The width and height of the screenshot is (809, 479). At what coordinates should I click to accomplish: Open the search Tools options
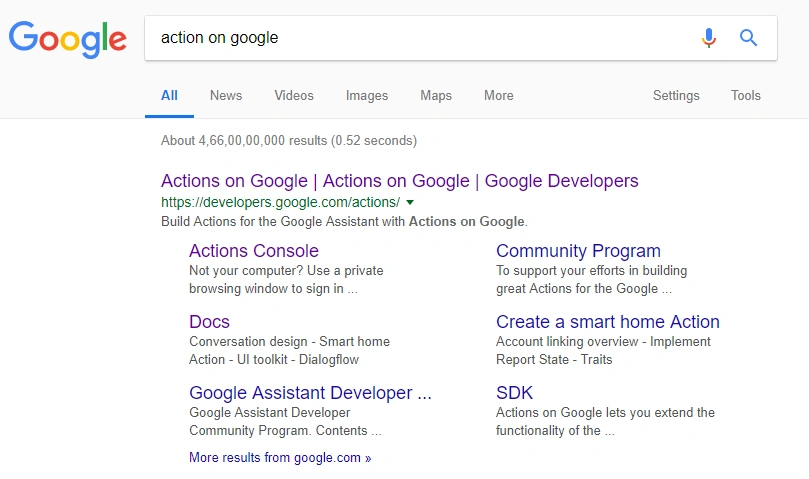click(x=746, y=95)
